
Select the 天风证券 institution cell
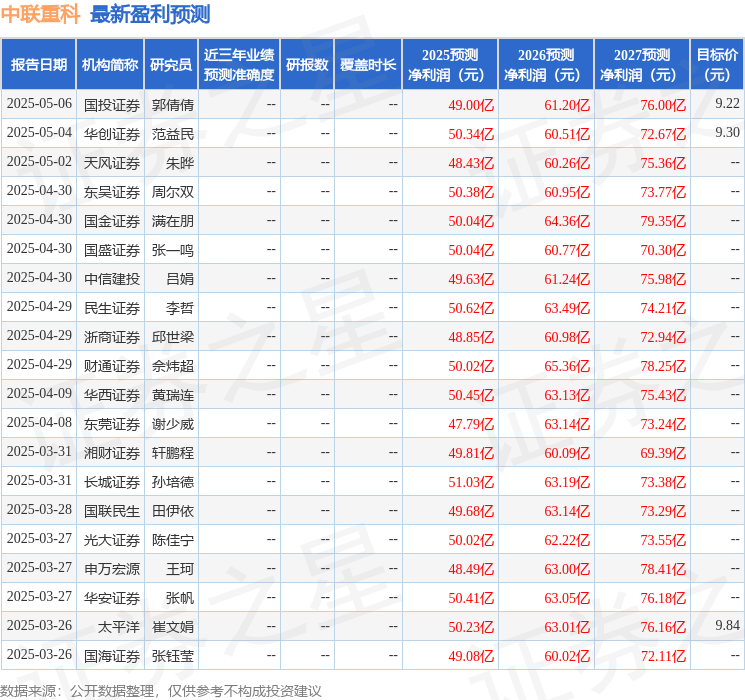point(112,163)
